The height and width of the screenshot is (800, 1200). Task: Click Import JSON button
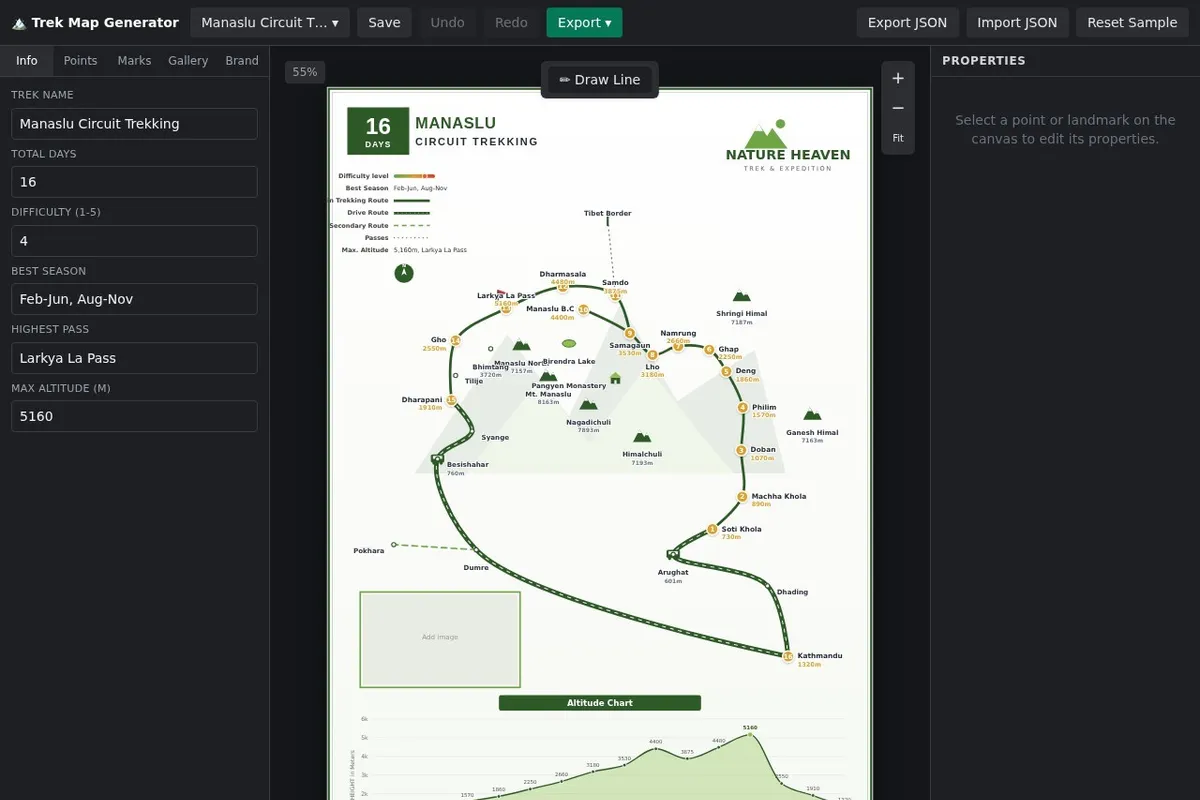[x=1017, y=23]
